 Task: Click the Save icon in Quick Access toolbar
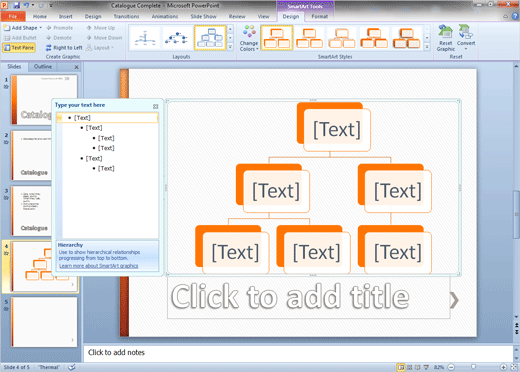tap(16, 5)
